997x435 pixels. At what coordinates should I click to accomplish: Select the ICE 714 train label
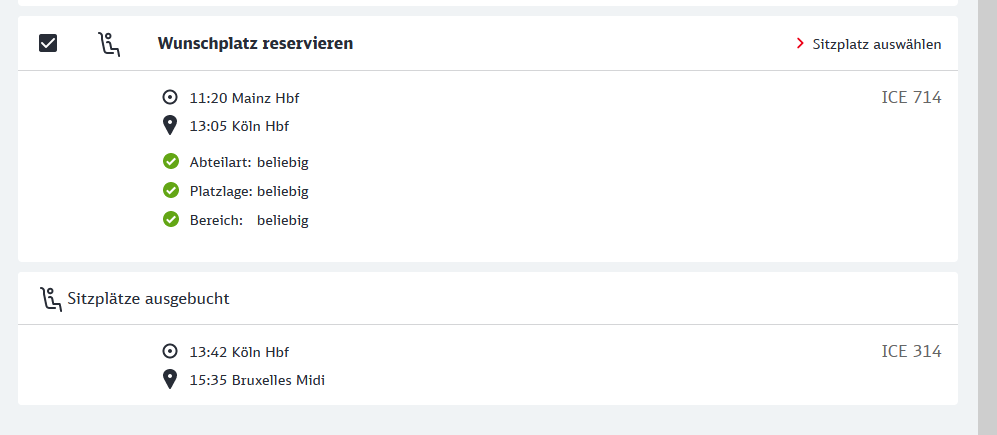911,98
